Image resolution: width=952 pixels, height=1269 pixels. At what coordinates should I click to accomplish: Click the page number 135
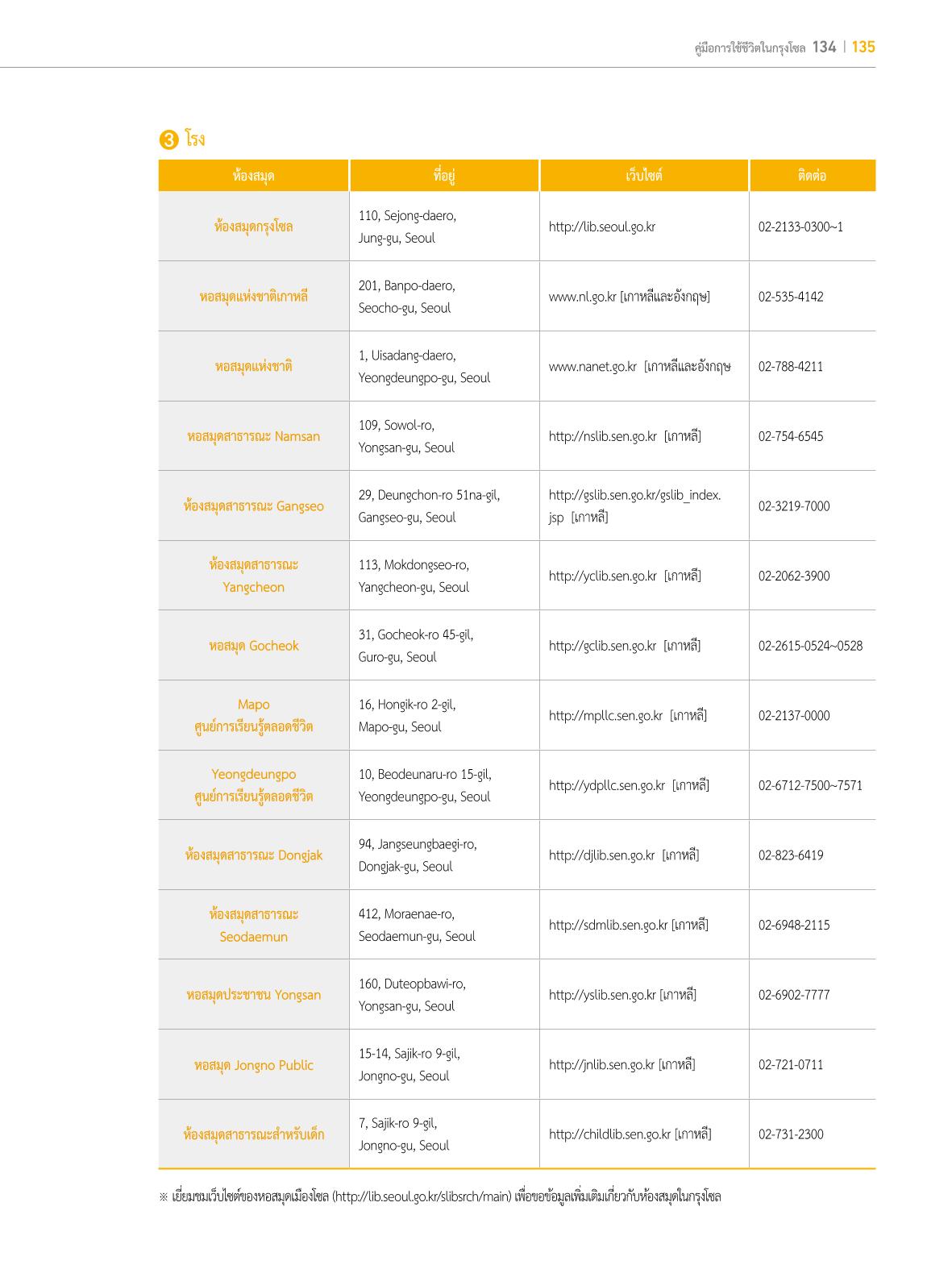(x=863, y=47)
